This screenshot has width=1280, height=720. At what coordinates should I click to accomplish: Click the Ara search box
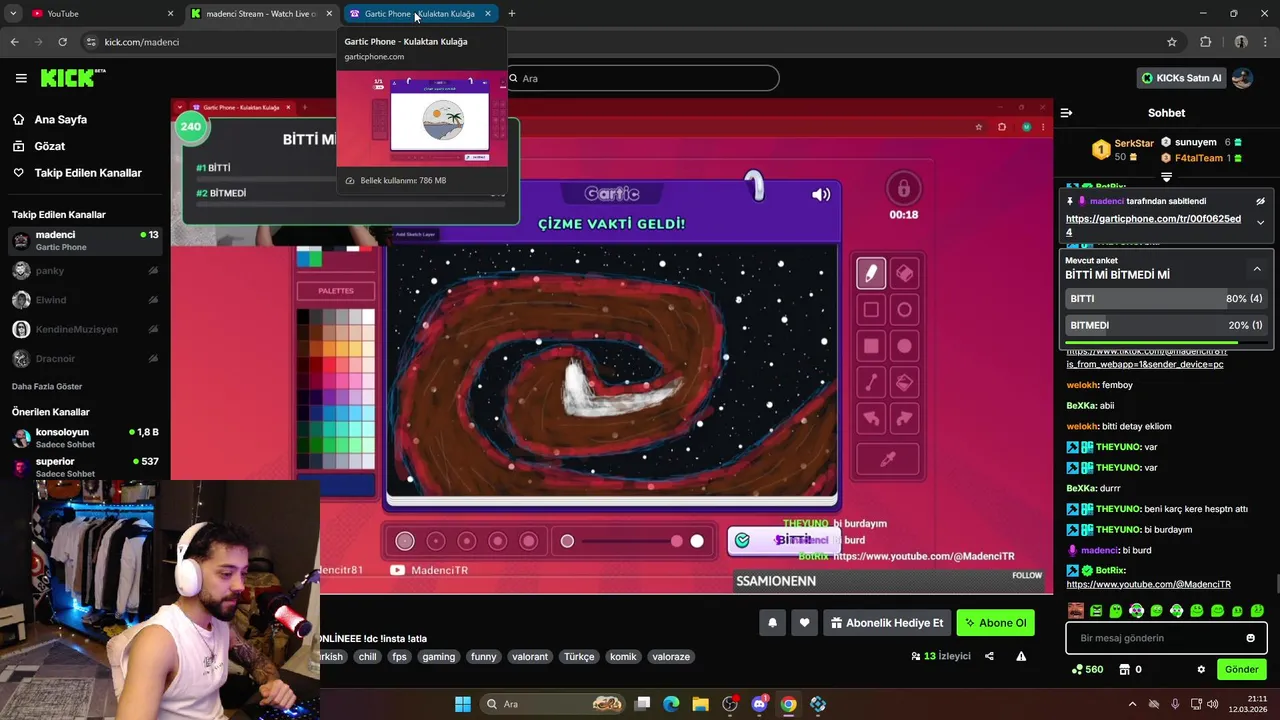(x=640, y=78)
